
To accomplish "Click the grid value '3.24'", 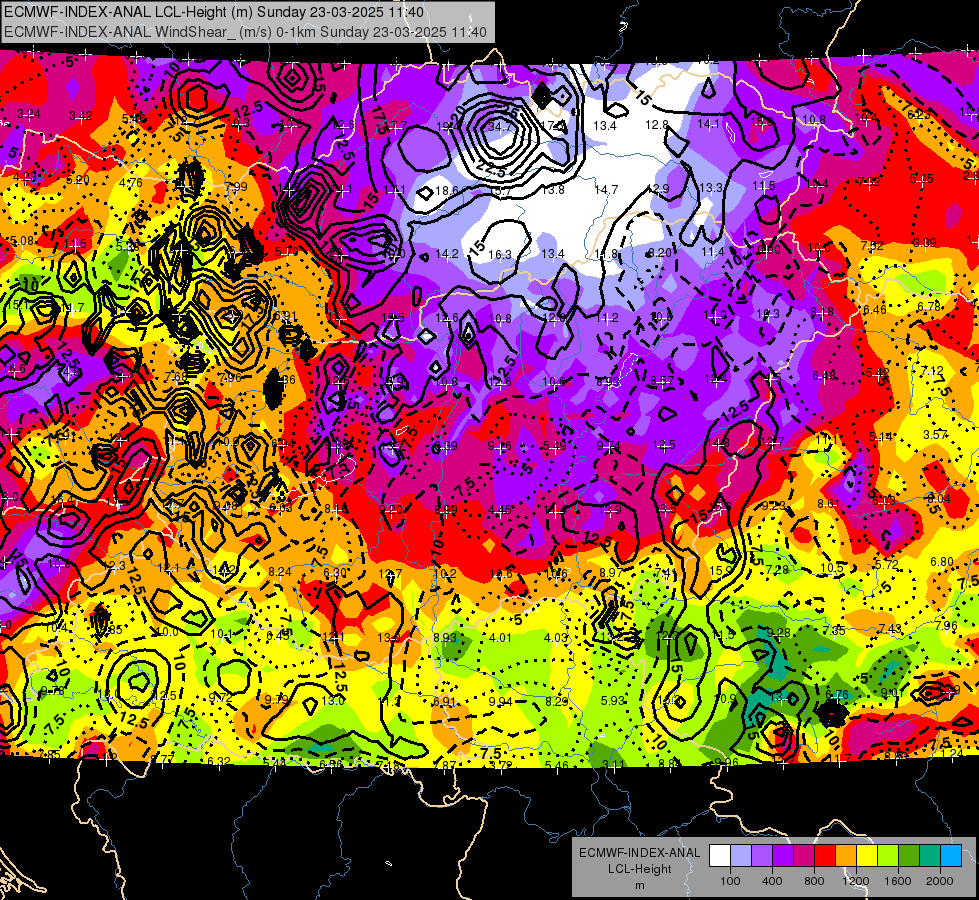I will pyautogui.click(x=29, y=114).
